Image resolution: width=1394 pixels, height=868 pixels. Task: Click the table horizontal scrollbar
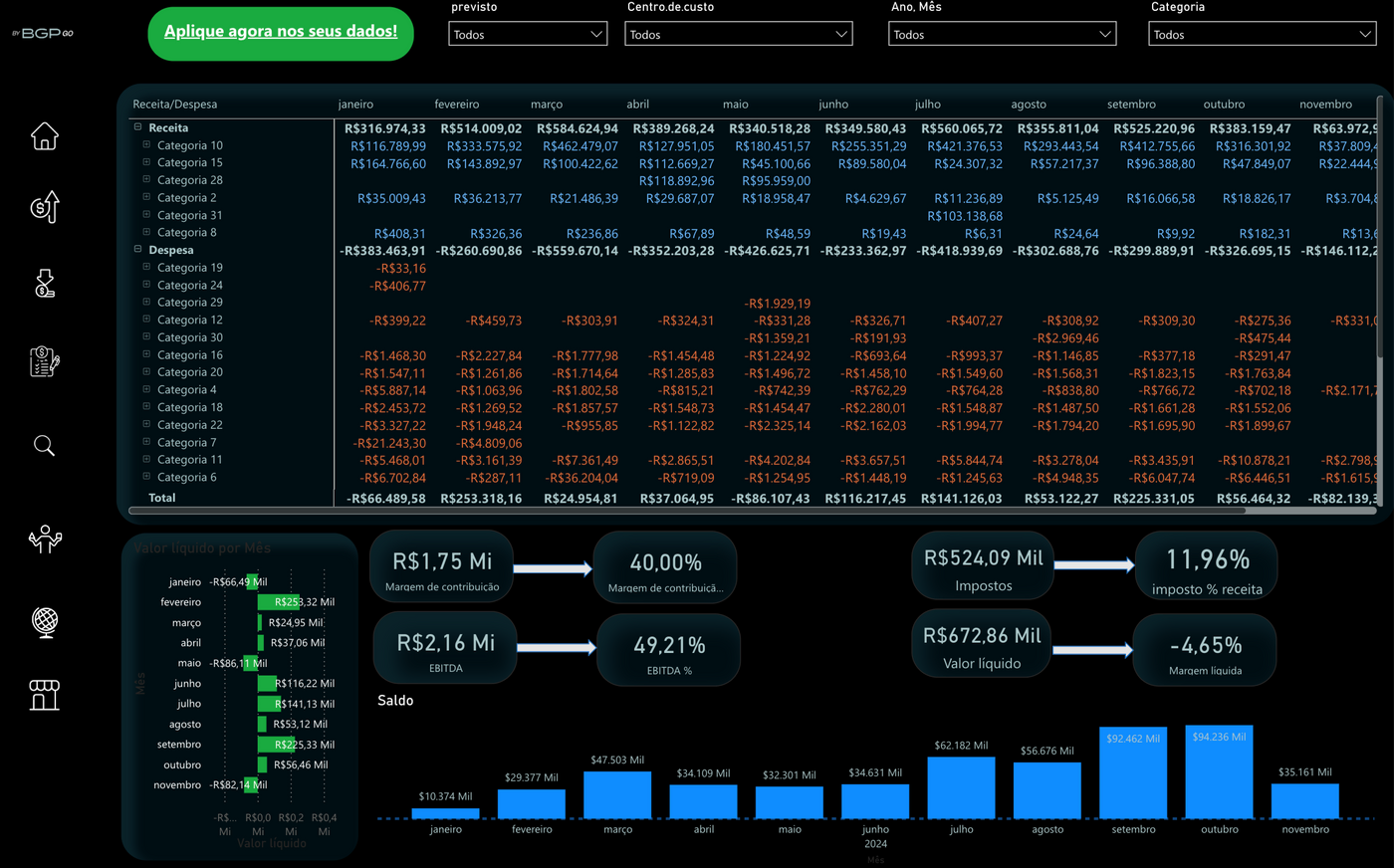click(687, 511)
